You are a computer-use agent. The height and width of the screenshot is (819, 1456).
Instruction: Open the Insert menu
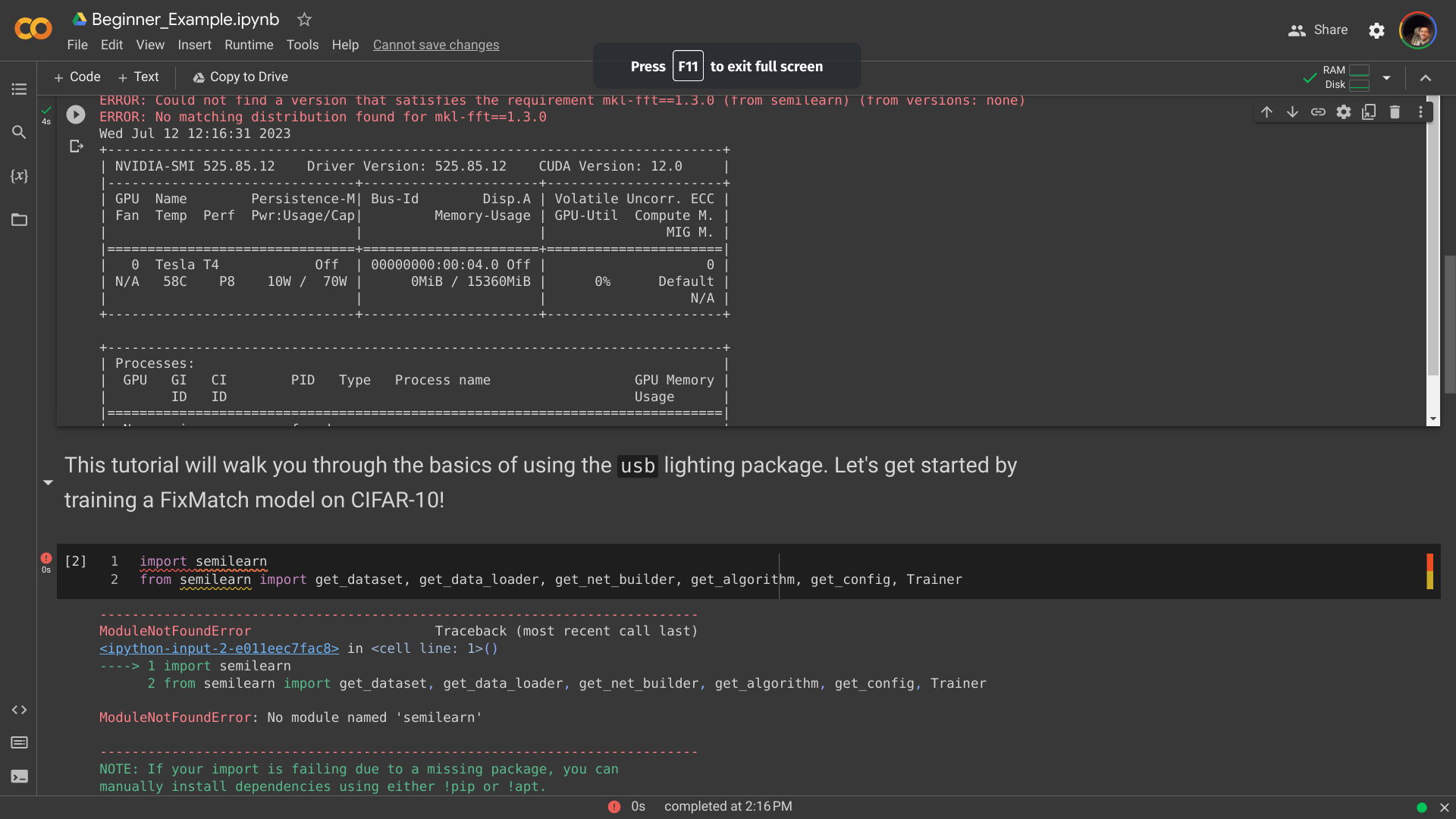(x=195, y=45)
